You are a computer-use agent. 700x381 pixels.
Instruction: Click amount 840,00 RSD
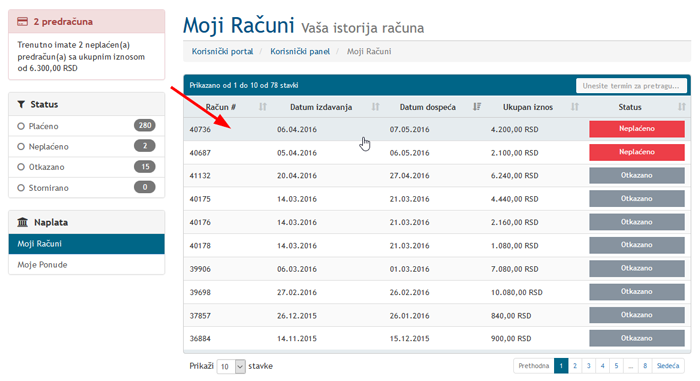(511, 316)
